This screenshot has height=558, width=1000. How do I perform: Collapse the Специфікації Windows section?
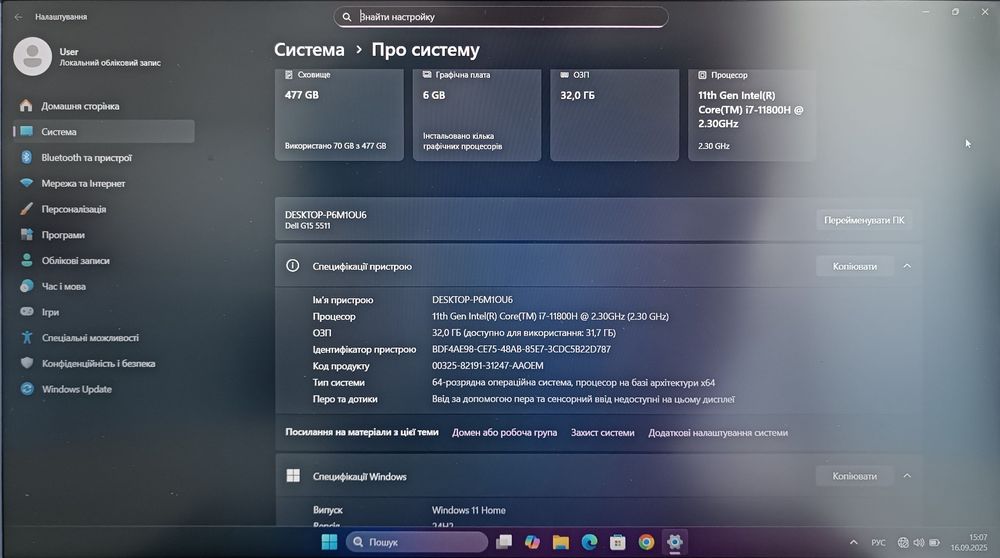[907, 476]
